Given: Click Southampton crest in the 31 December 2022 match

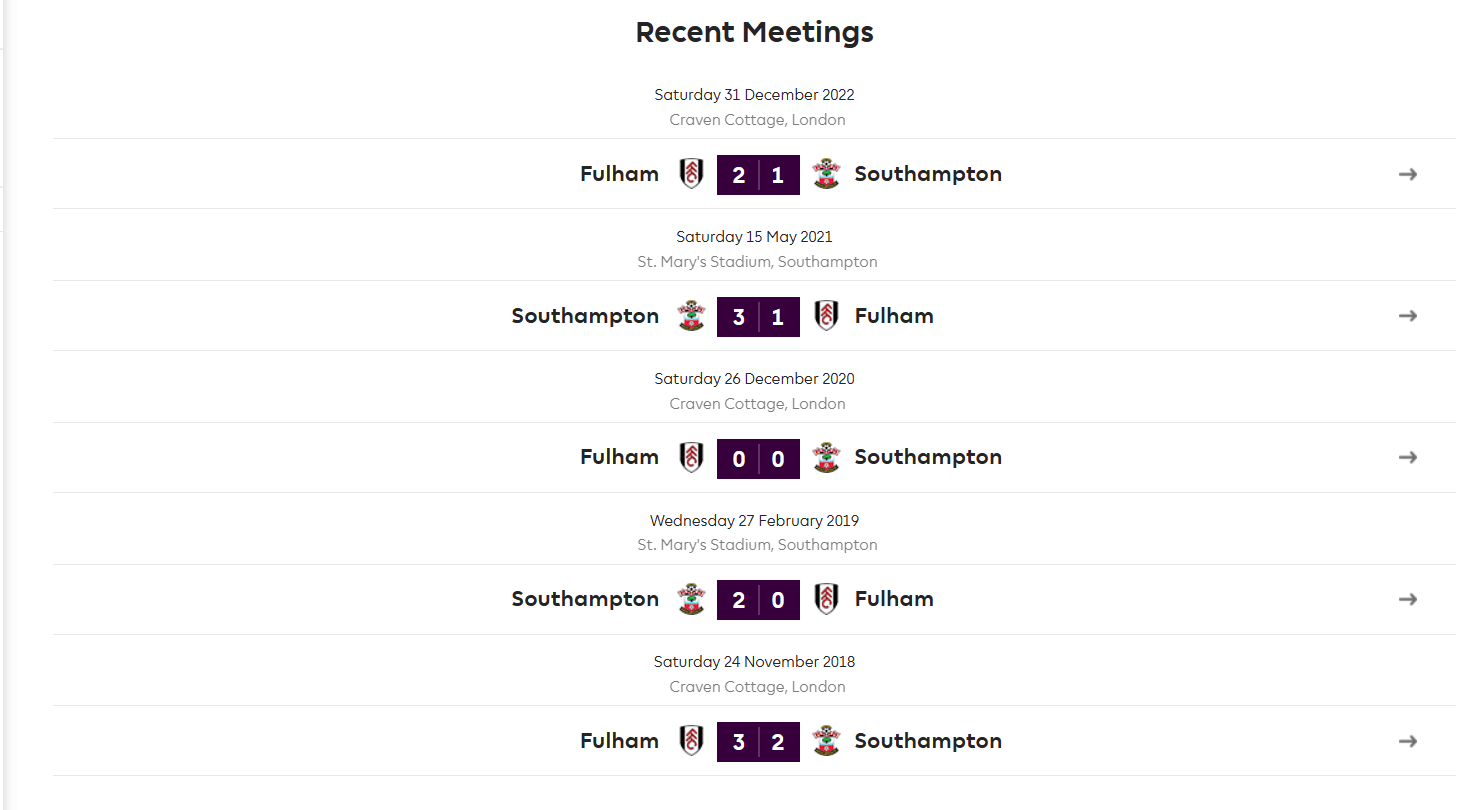Looking at the screenshot, I should tap(826, 174).
